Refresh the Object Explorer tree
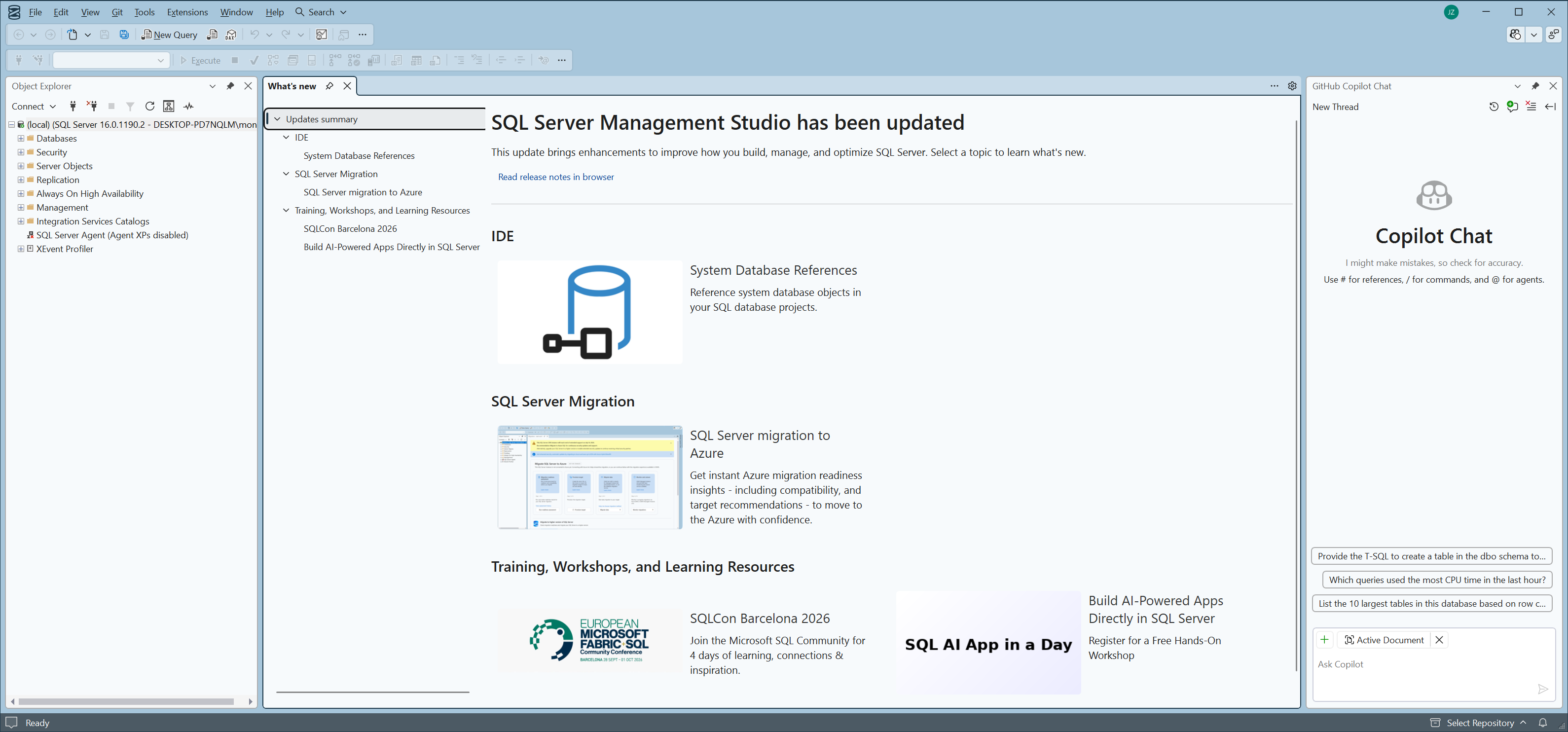Image resolution: width=1568 pixels, height=732 pixels. click(x=150, y=106)
